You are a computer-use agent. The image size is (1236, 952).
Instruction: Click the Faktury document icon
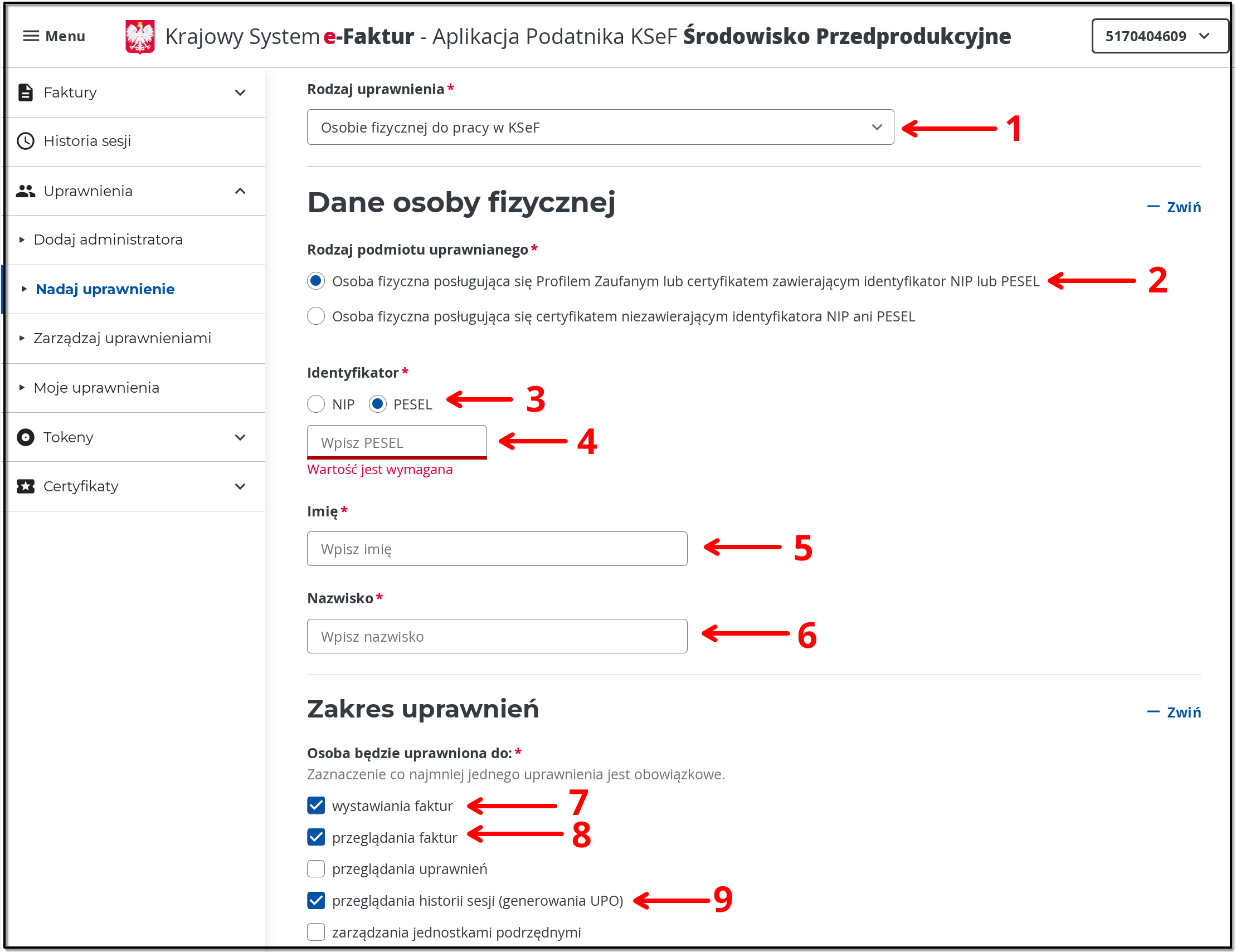[x=26, y=92]
